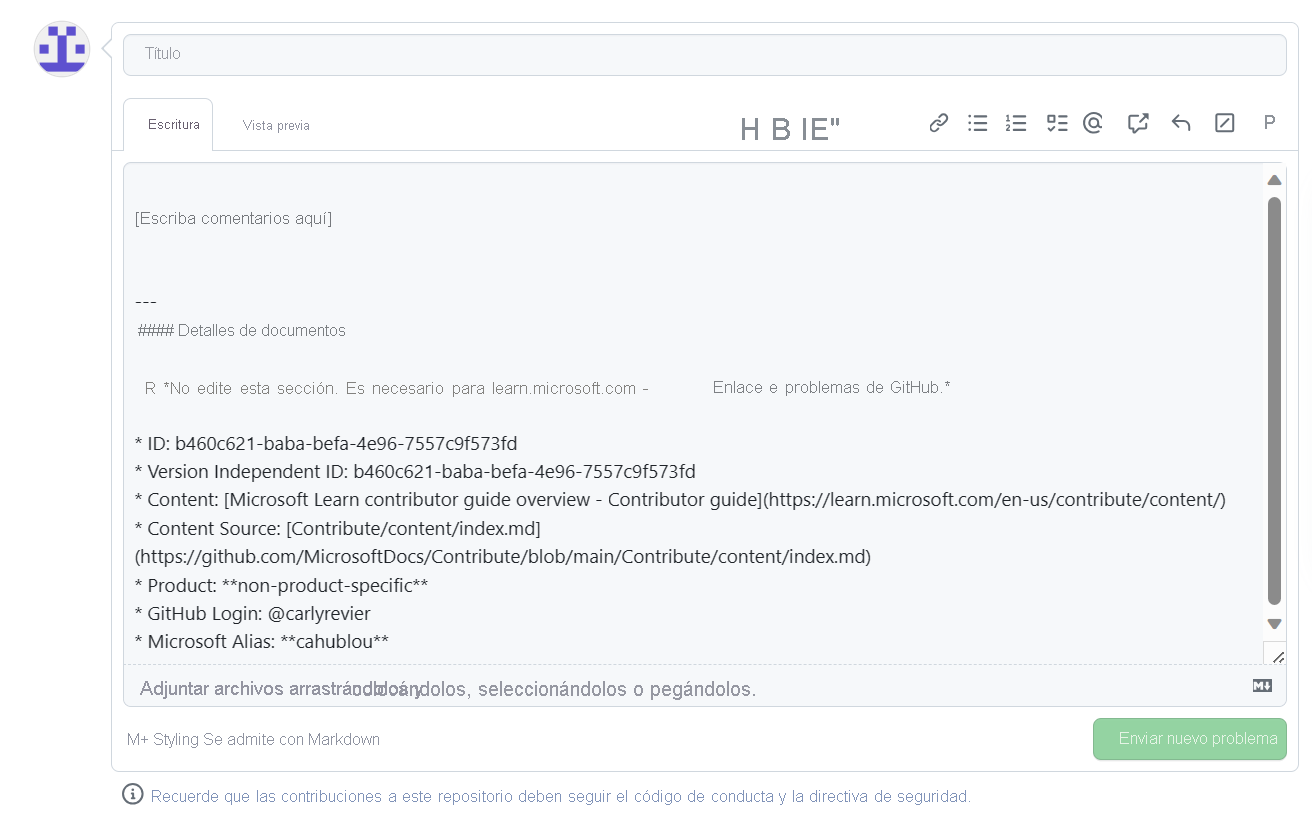Open the cross-reference speech bubble icon
The width and height of the screenshot is (1312, 817).
tap(1137, 122)
